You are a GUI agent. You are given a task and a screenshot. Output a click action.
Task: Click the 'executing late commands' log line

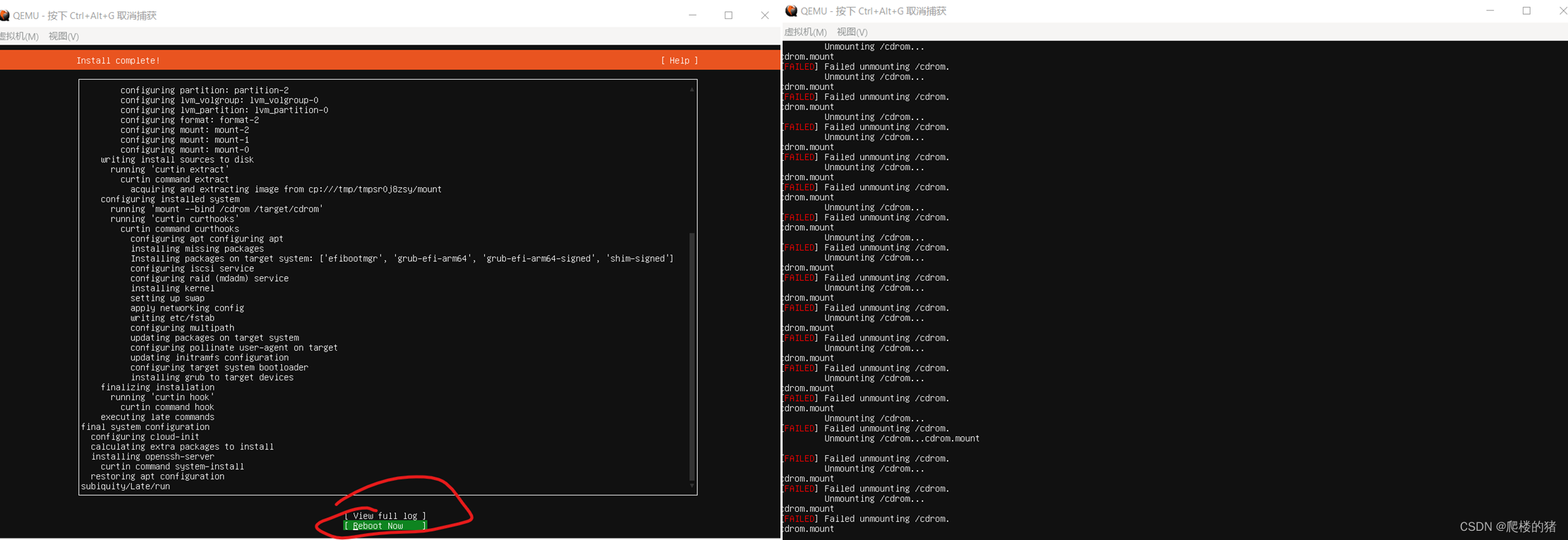pos(157,417)
